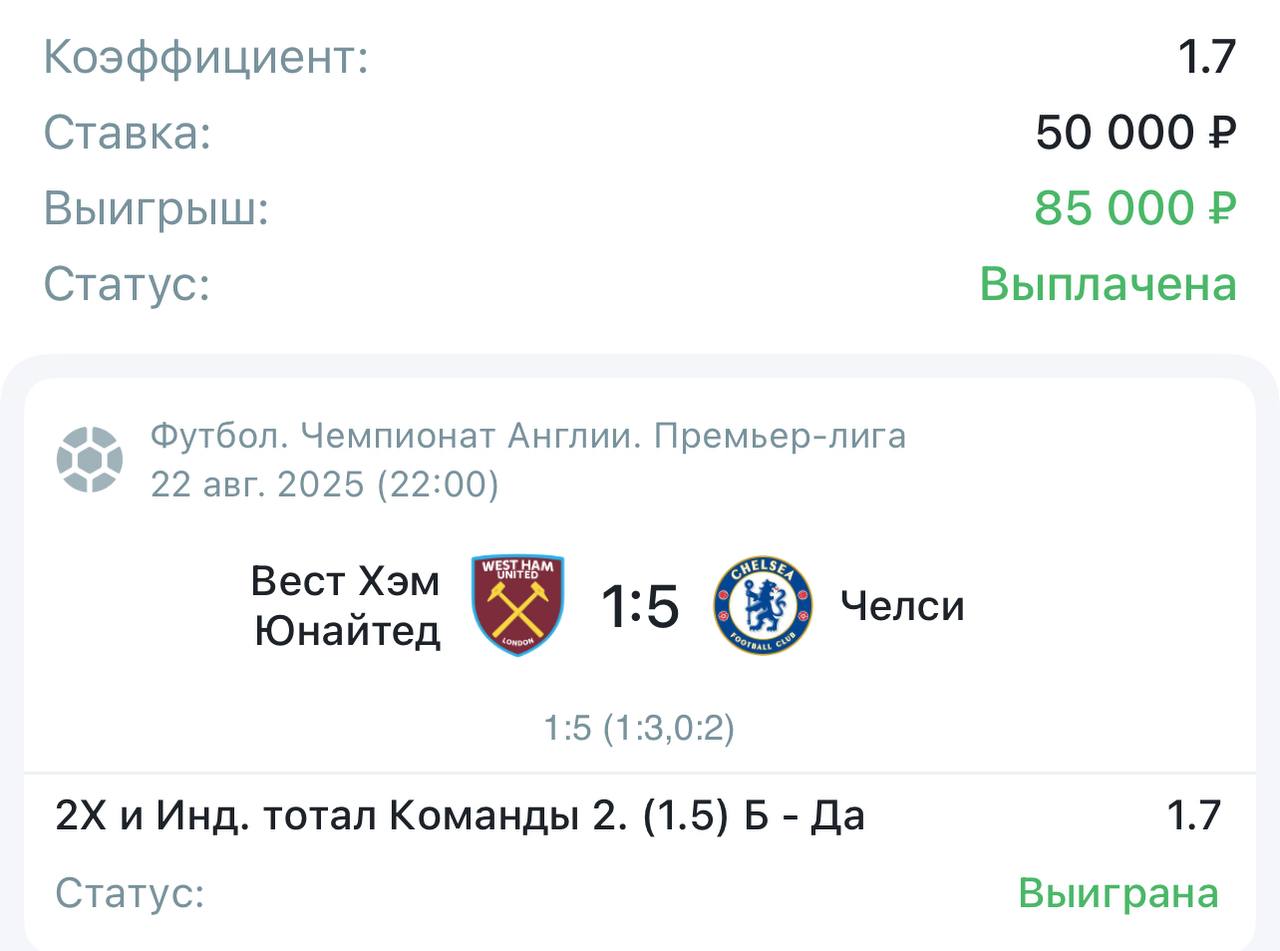1280x951 pixels.
Task: Click the Коэффициент label
Action: [206, 57]
